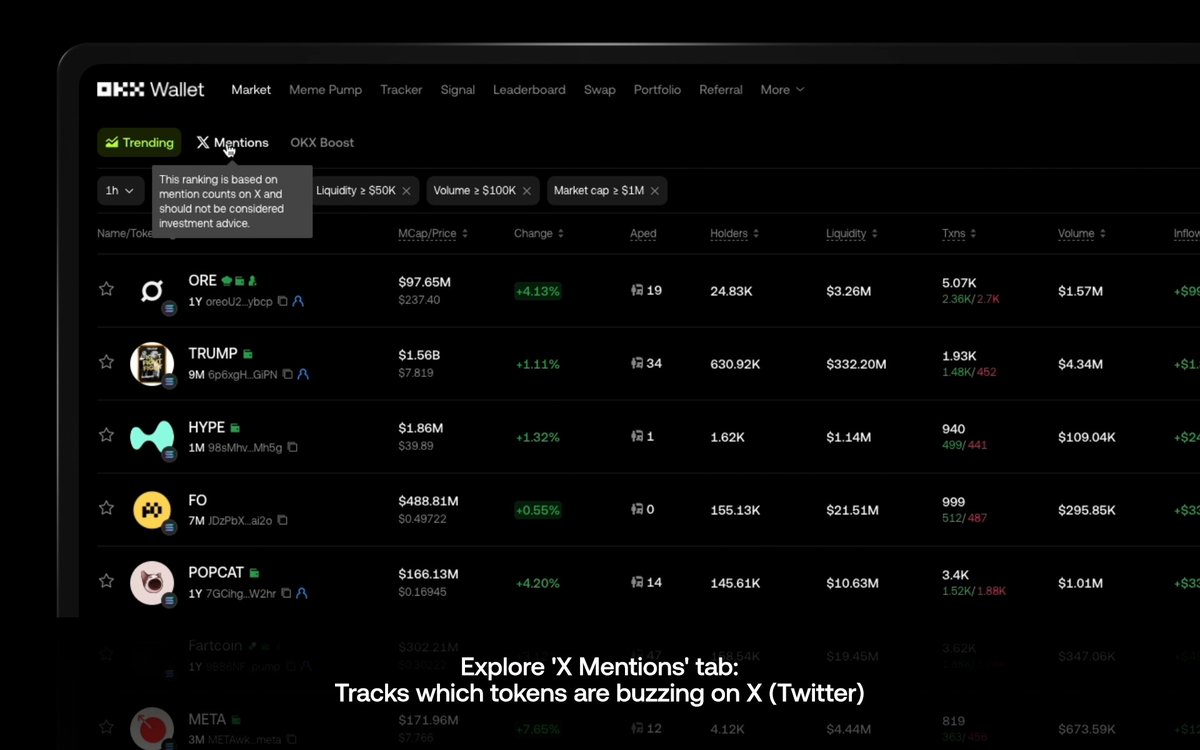Star the FO token row
Viewport: 1200px width, 750px height.
(106, 508)
